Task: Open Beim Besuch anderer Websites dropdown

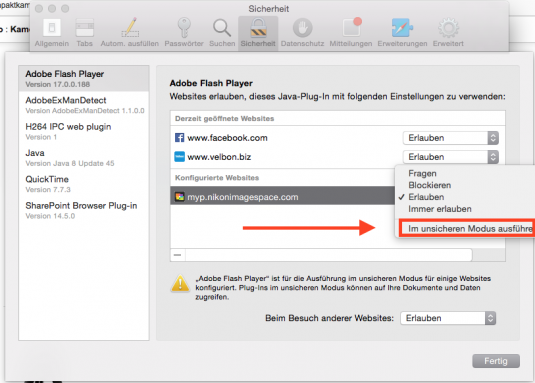Action: click(448, 318)
